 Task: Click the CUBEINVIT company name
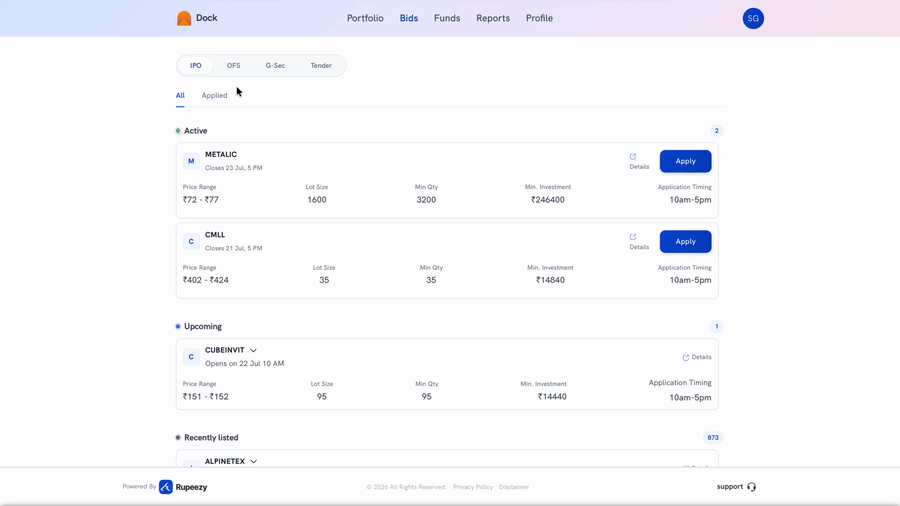(x=224, y=350)
